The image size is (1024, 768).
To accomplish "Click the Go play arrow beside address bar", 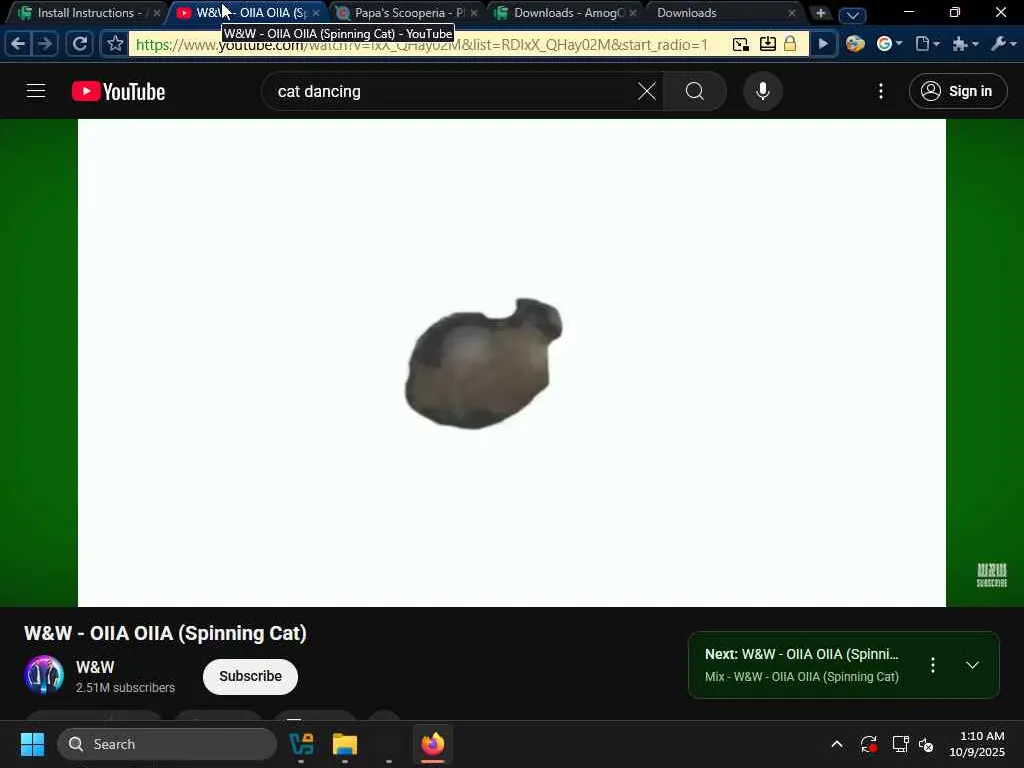I will (824, 44).
